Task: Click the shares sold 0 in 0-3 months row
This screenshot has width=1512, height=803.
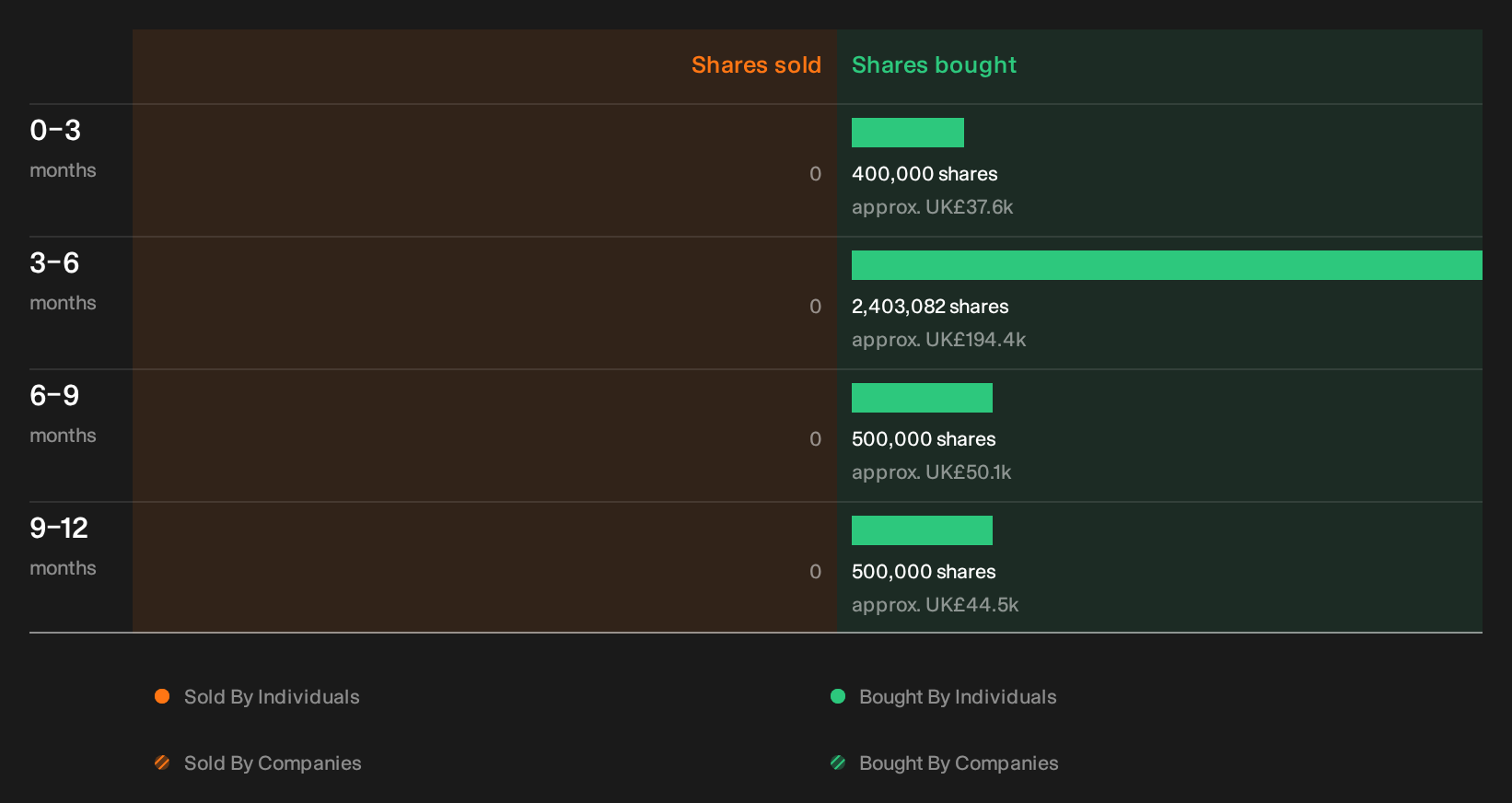Action: coord(815,174)
